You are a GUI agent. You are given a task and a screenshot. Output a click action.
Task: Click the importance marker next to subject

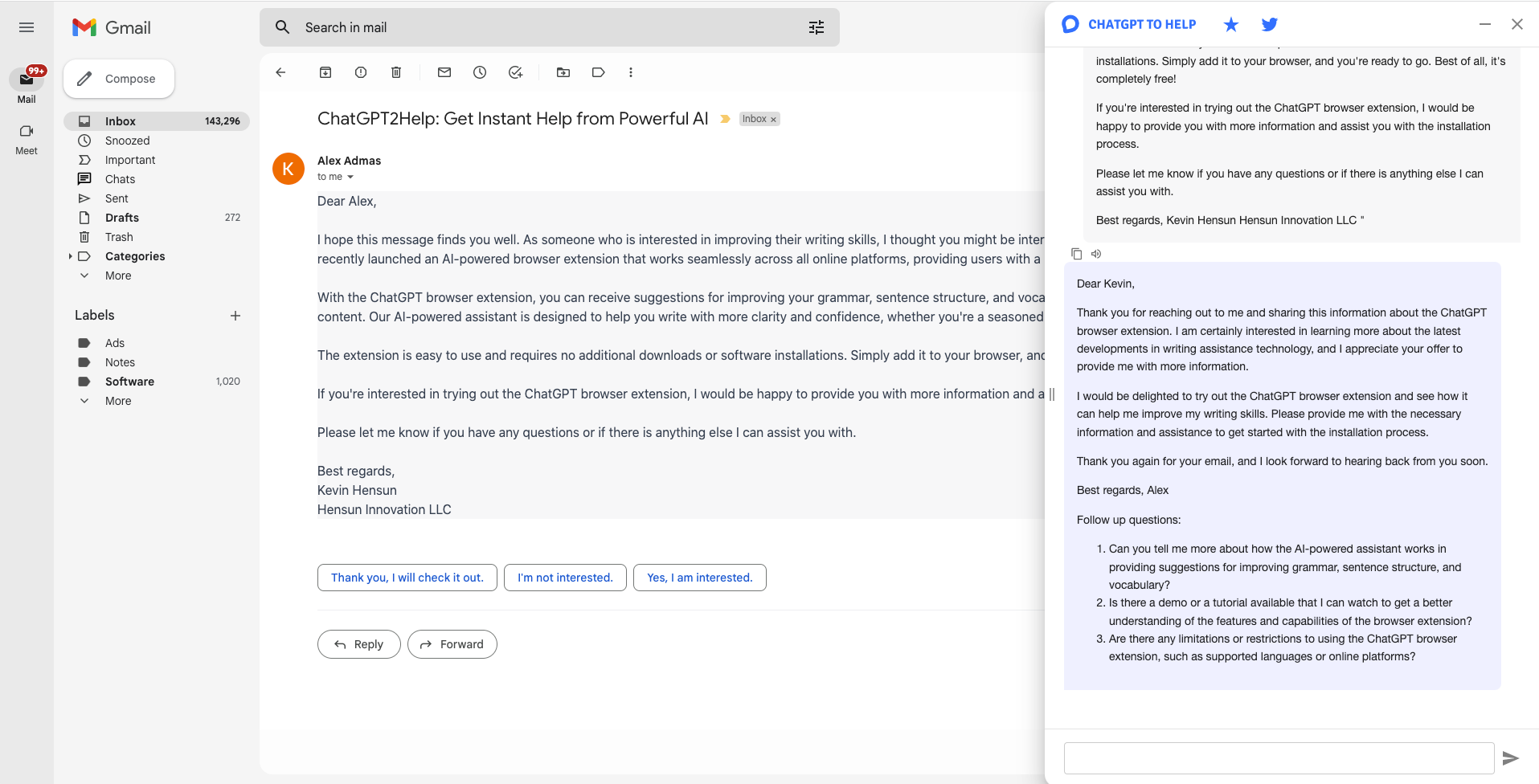725,119
